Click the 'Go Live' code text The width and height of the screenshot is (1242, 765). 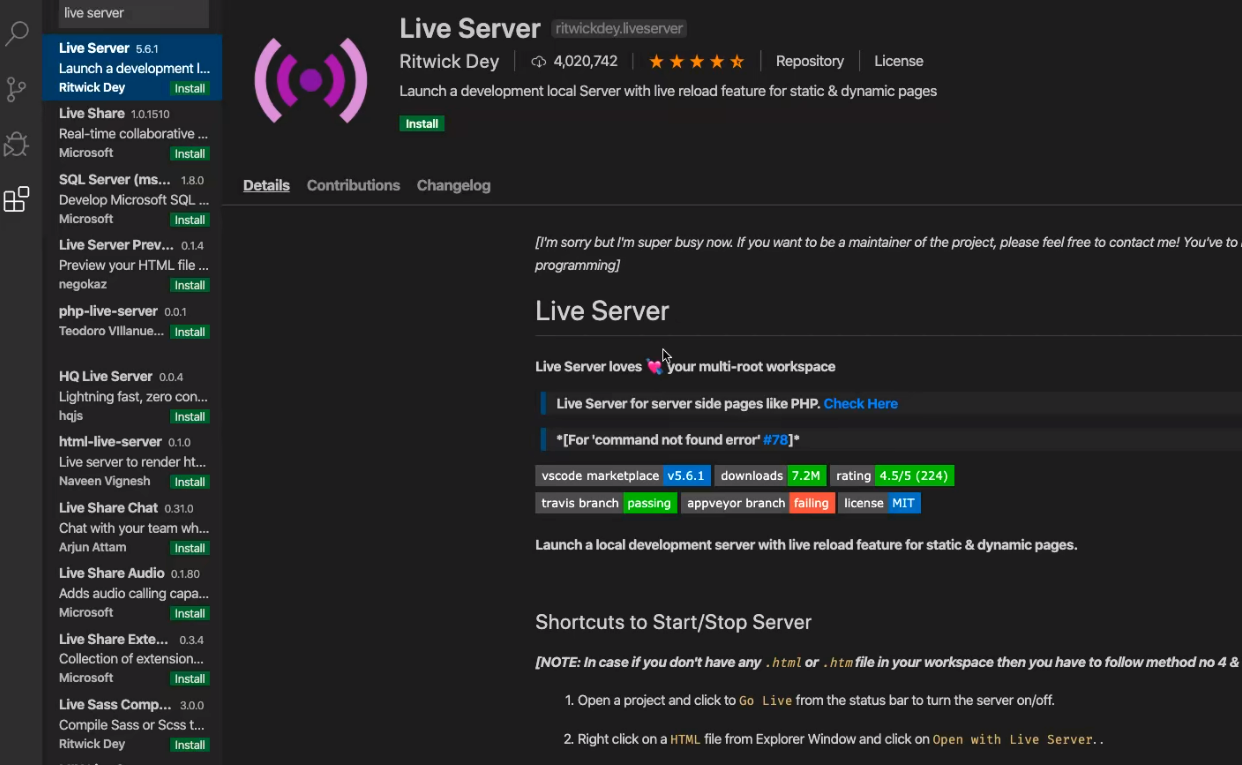(765, 701)
